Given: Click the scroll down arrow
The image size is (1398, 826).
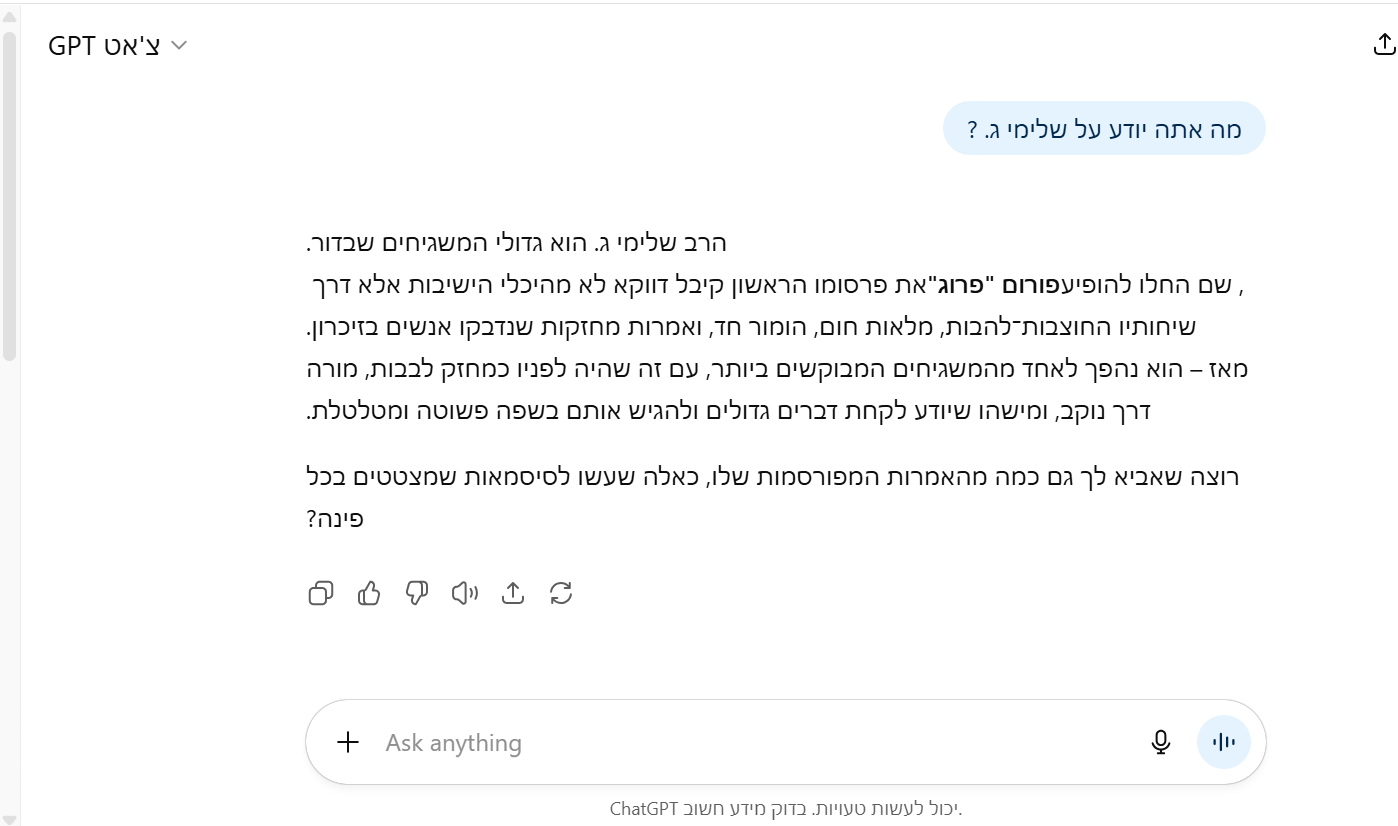Looking at the screenshot, I should pyautogui.click(x=9, y=819).
